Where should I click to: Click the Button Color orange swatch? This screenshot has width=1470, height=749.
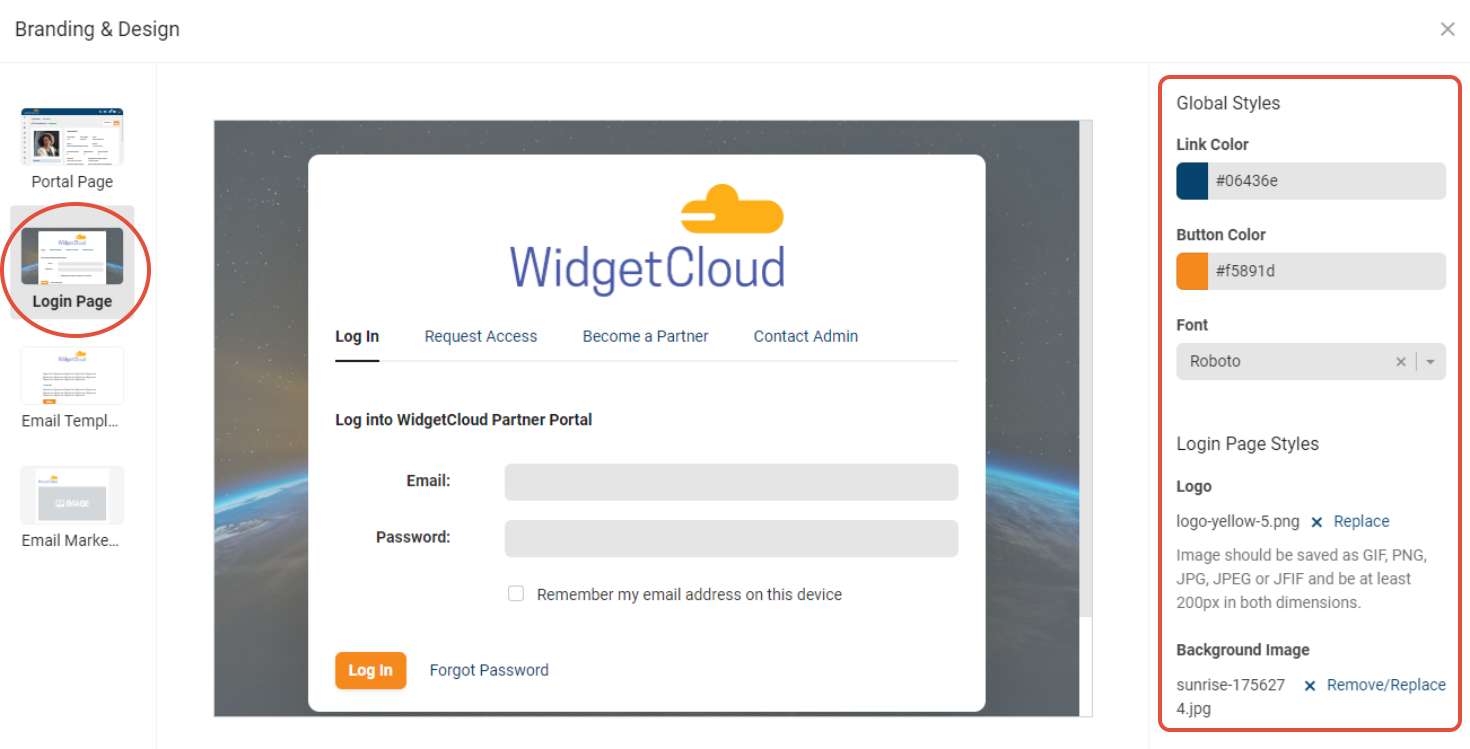point(1192,271)
